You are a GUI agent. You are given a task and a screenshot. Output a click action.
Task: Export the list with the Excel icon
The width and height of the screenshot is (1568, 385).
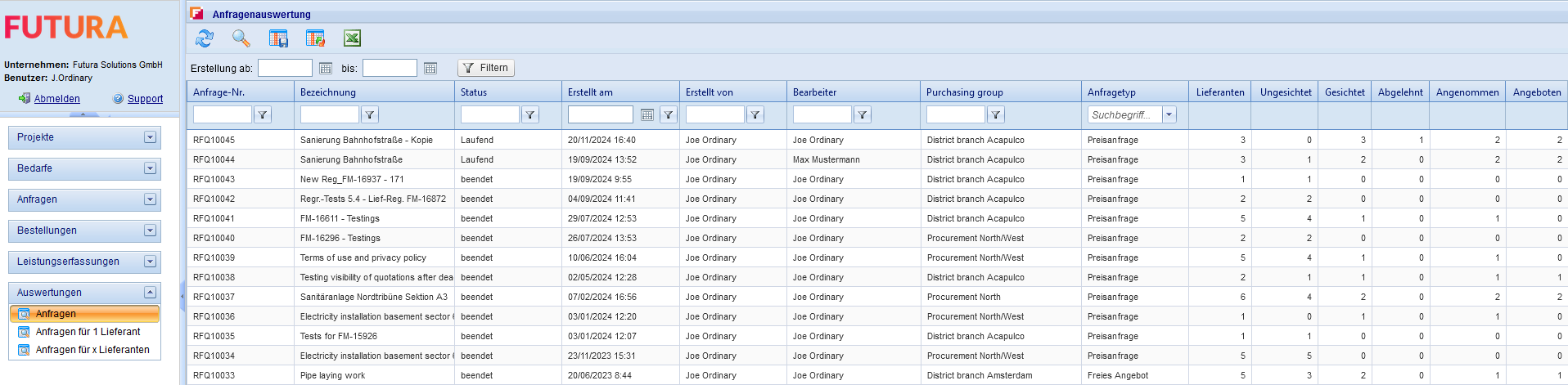click(x=352, y=38)
